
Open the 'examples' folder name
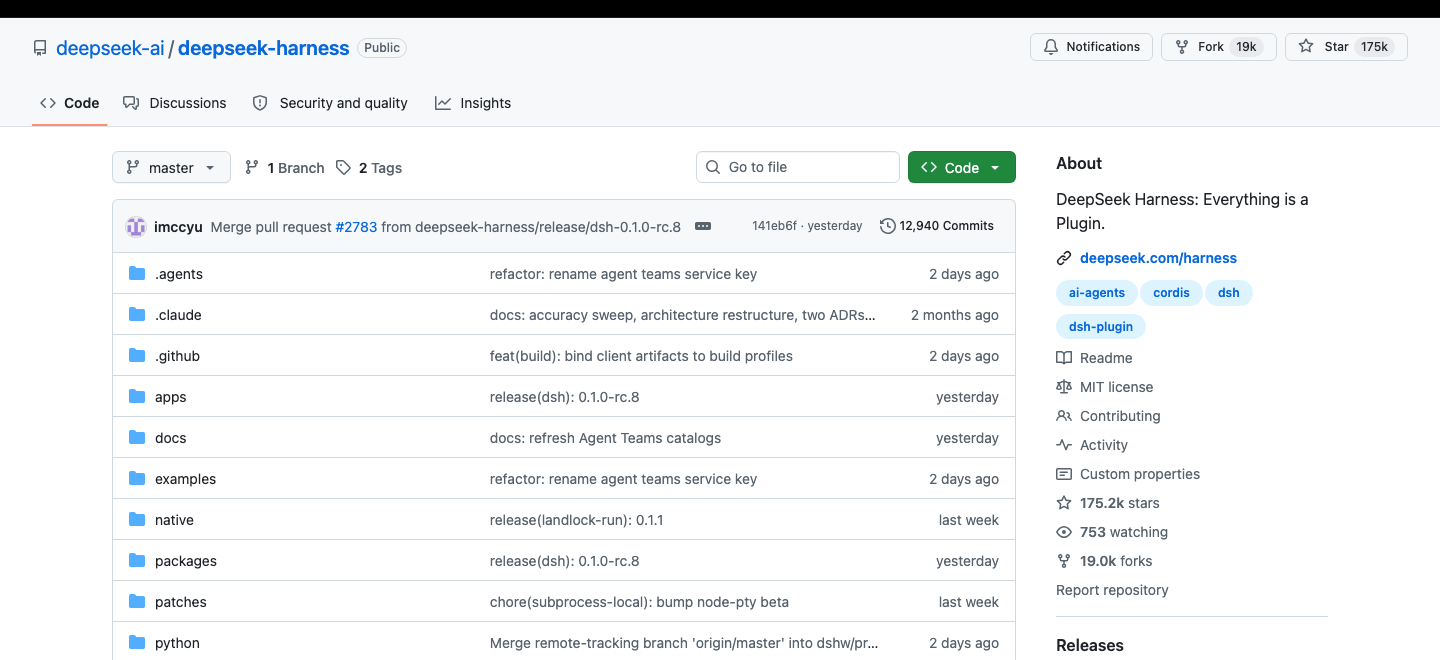tap(185, 479)
